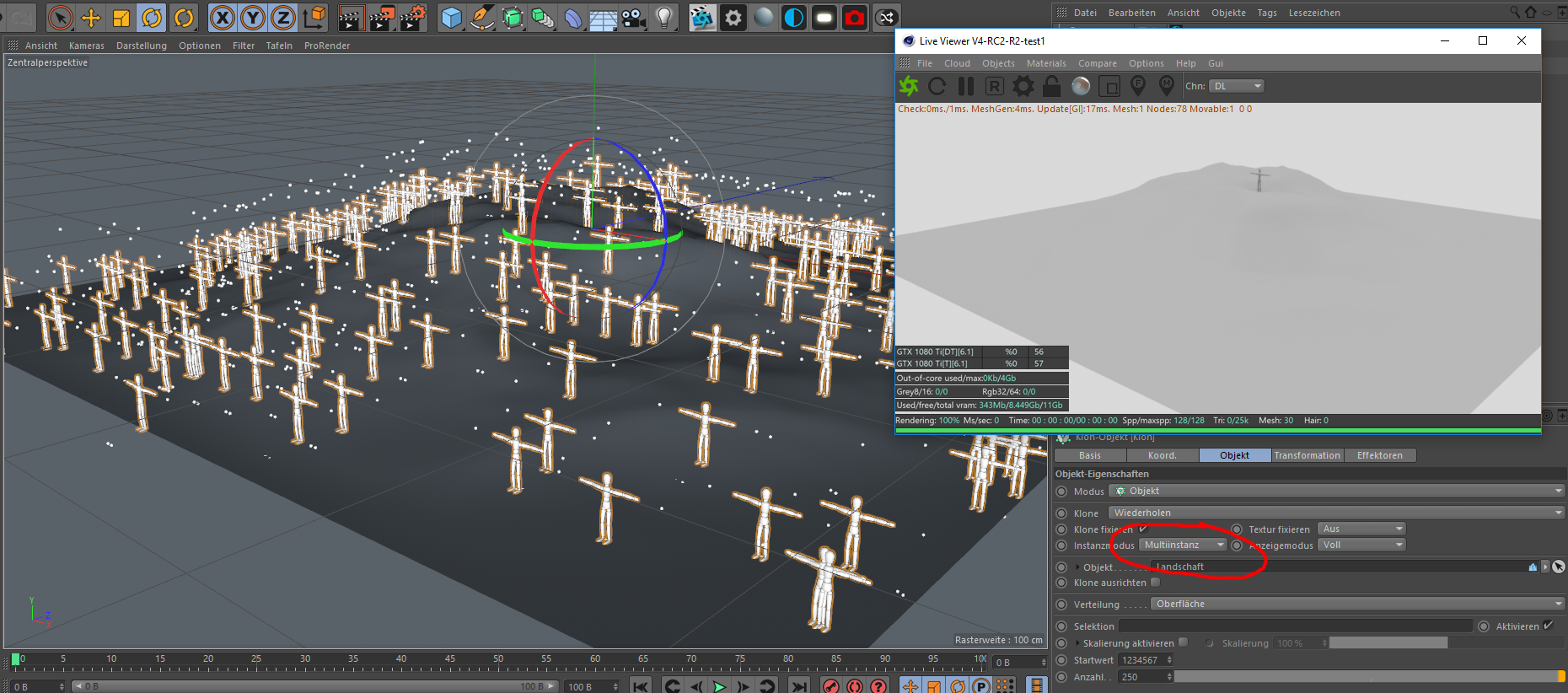1568x693 pixels.
Task: Enable the Klone ausrichten checkbox
Action: (x=1156, y=582)
